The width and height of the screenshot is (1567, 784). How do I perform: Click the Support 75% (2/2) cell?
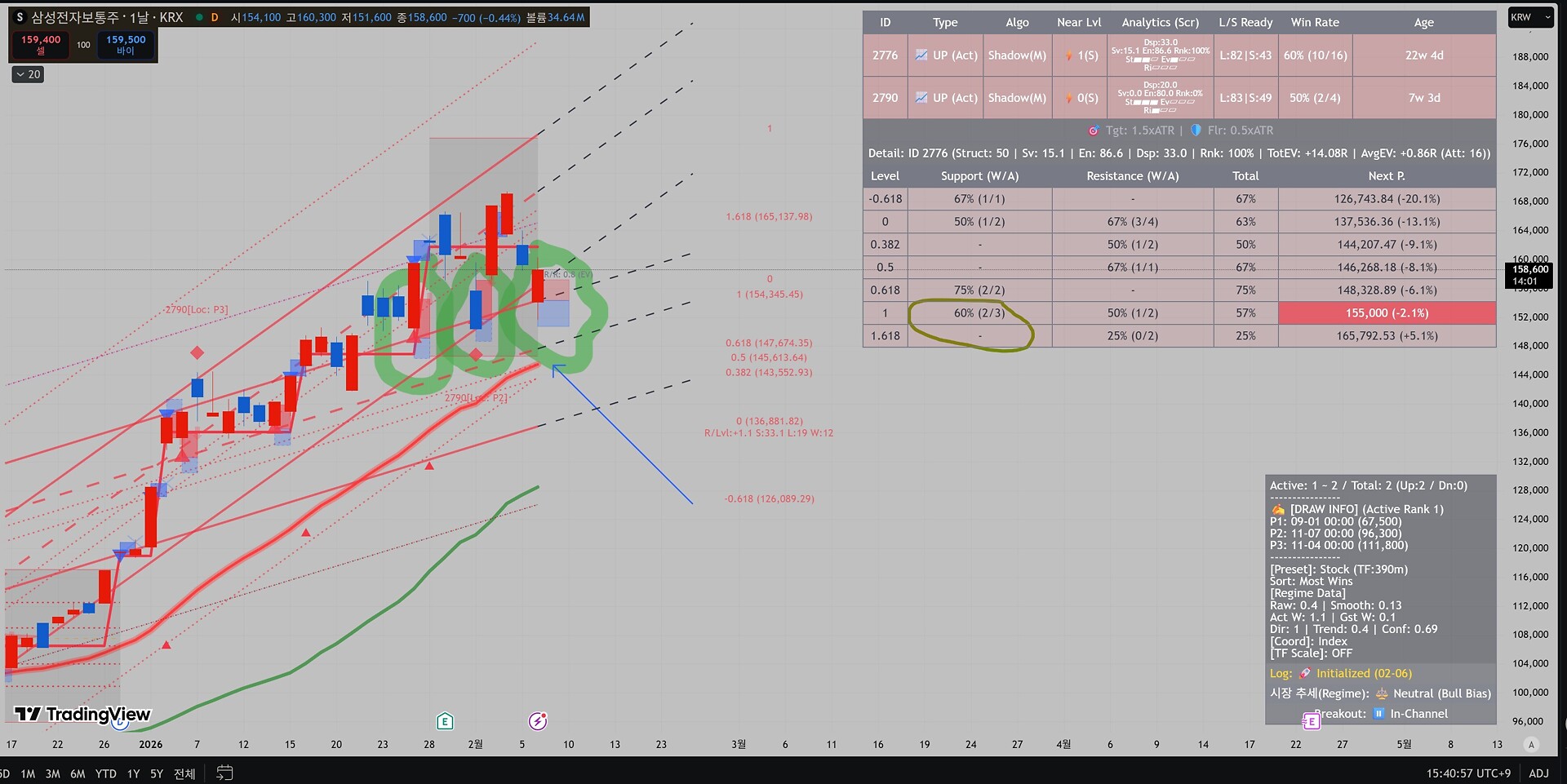[x=979, y=290]
